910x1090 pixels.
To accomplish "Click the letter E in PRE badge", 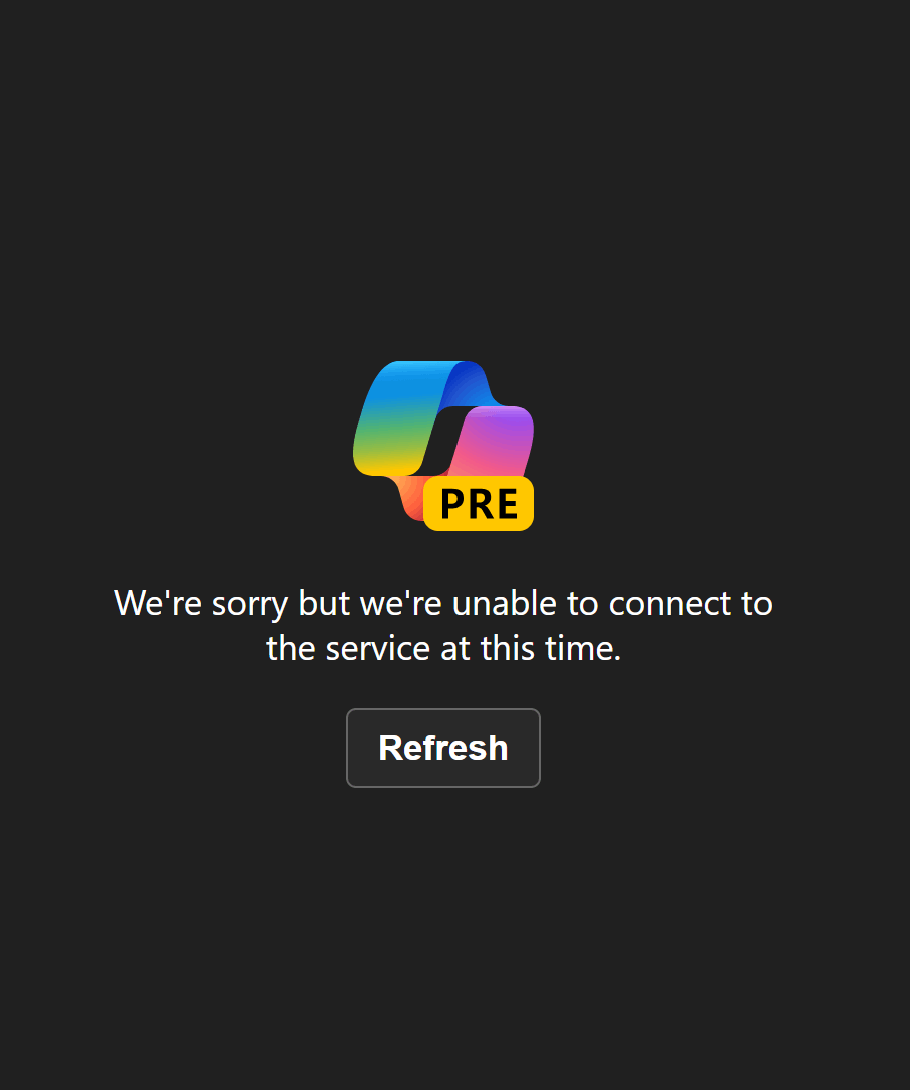I will click(x=507, y=504).
